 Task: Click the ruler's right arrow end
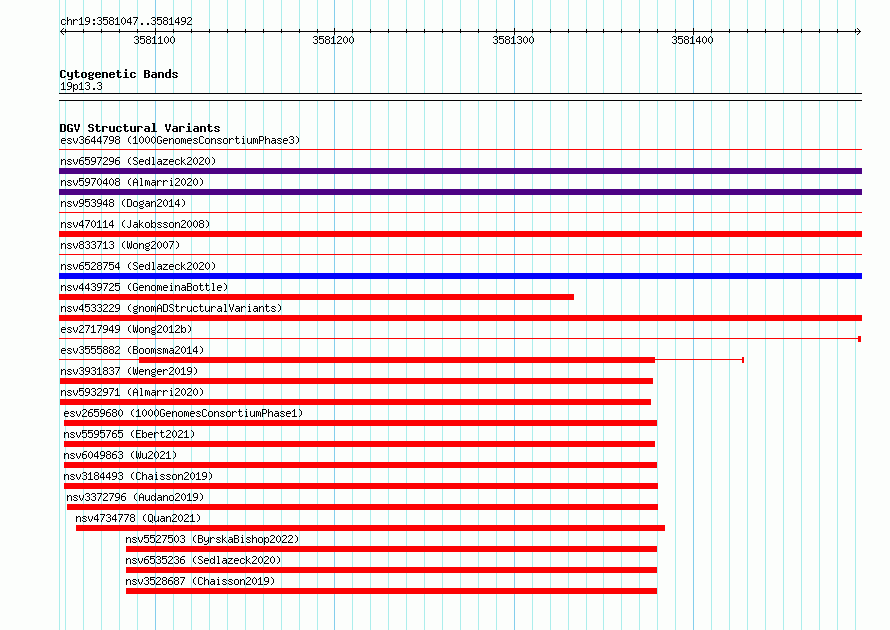pyautogui.click(x=859, y=31)
